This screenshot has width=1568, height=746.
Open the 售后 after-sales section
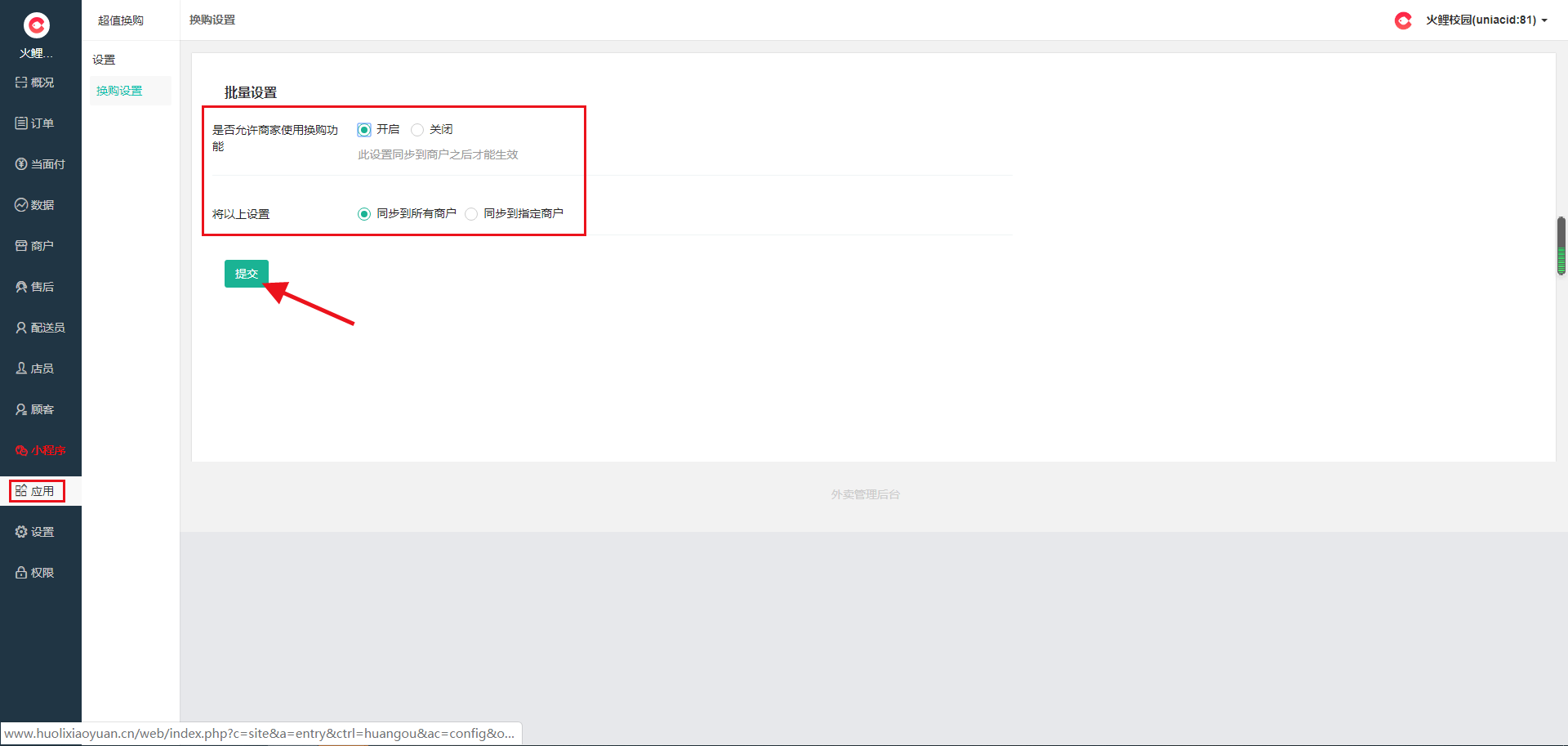tap(34, 287)
